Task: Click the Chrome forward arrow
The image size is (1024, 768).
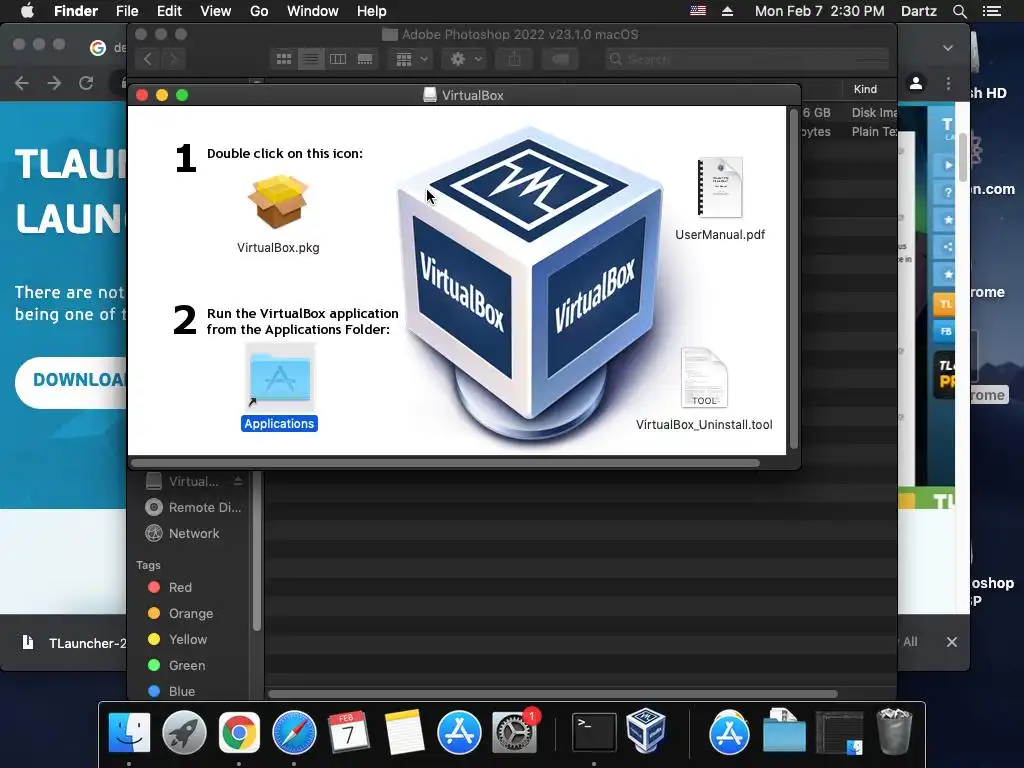Action: click(x=54, y=83)
